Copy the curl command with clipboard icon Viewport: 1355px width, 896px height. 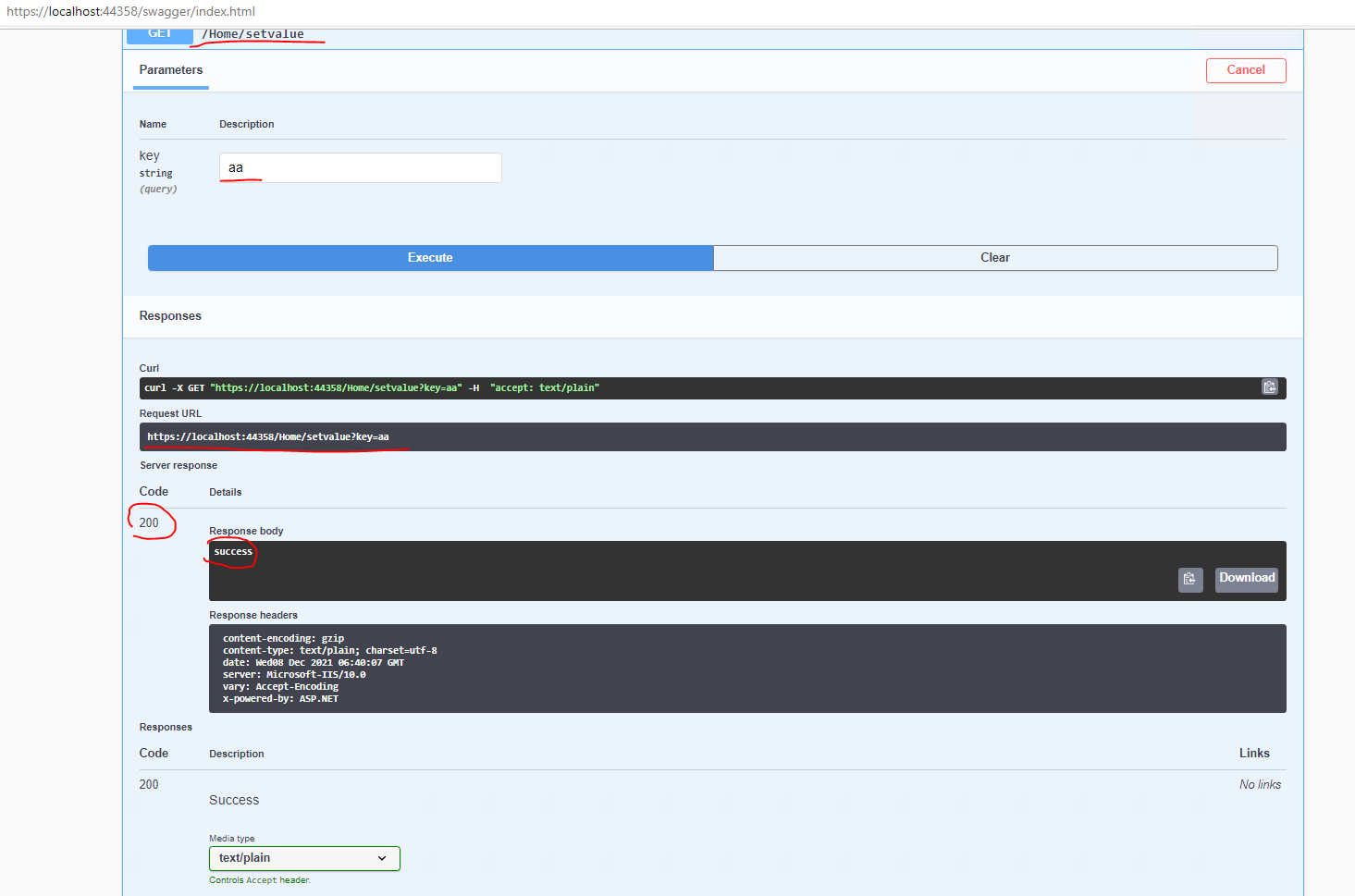click(x=1270, y=387)
